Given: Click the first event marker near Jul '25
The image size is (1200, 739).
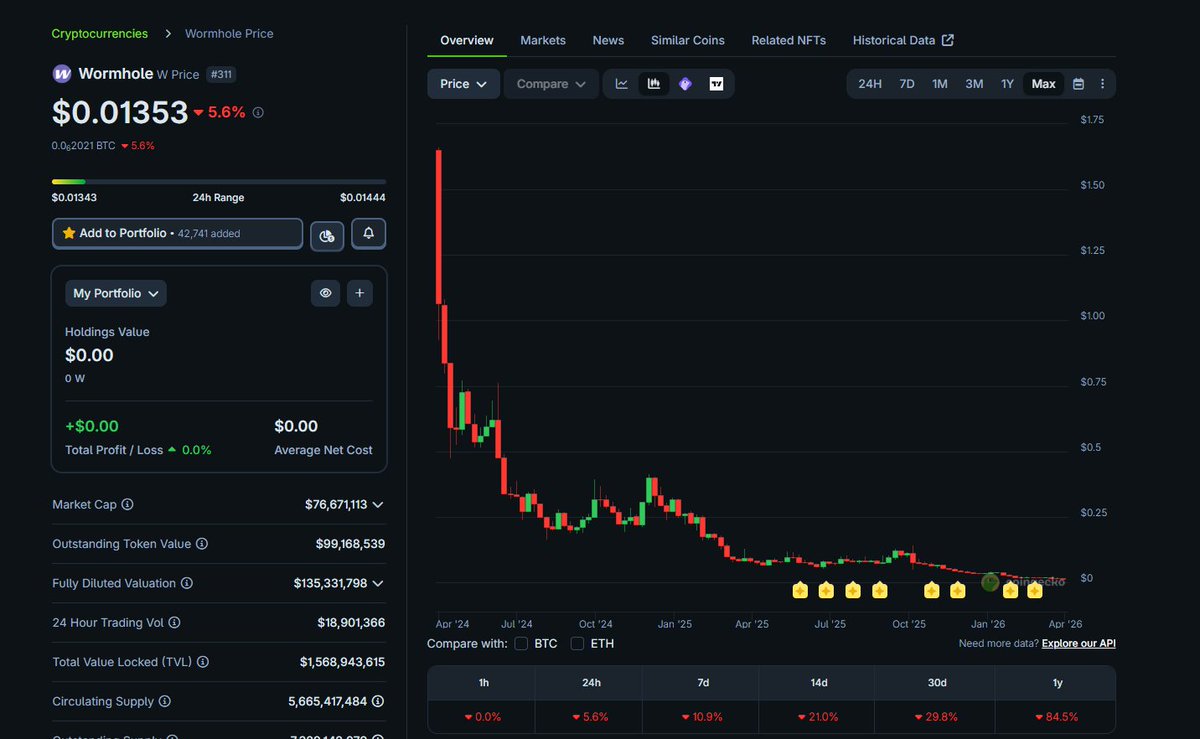Looking at the screenshot, I should [x=800, y=590].
